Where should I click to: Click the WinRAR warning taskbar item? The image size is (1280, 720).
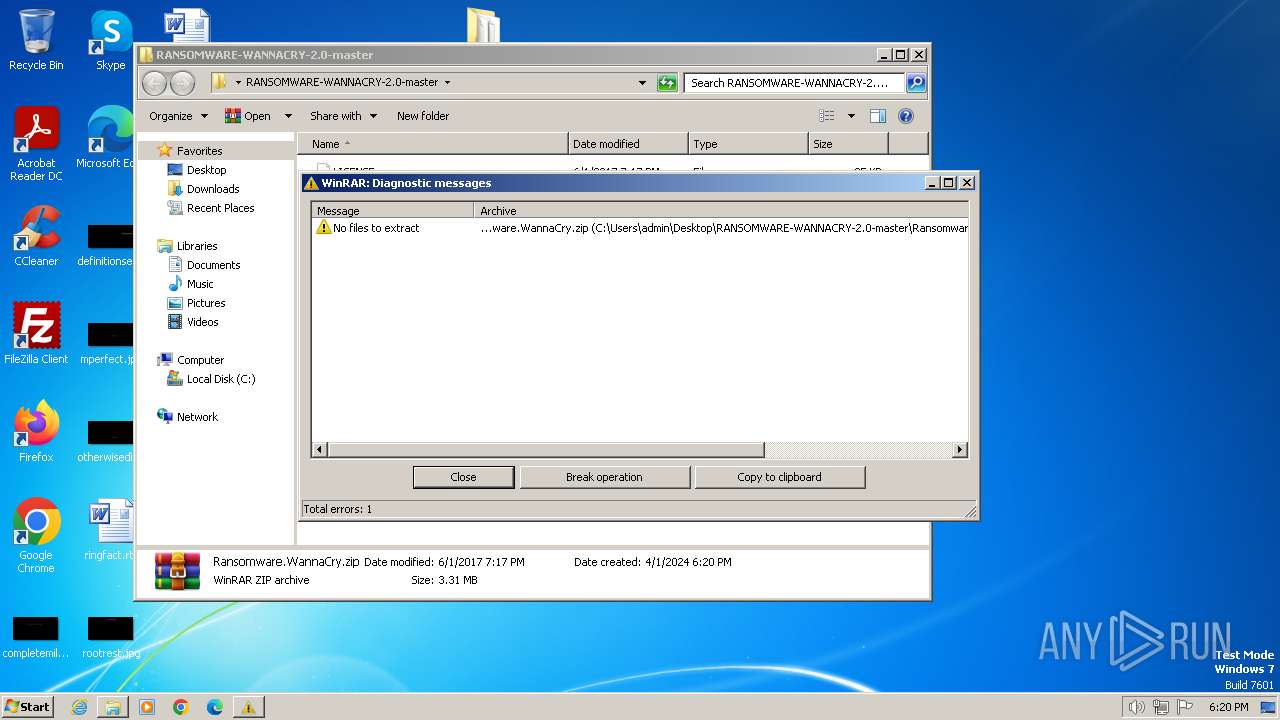[248, 707]
